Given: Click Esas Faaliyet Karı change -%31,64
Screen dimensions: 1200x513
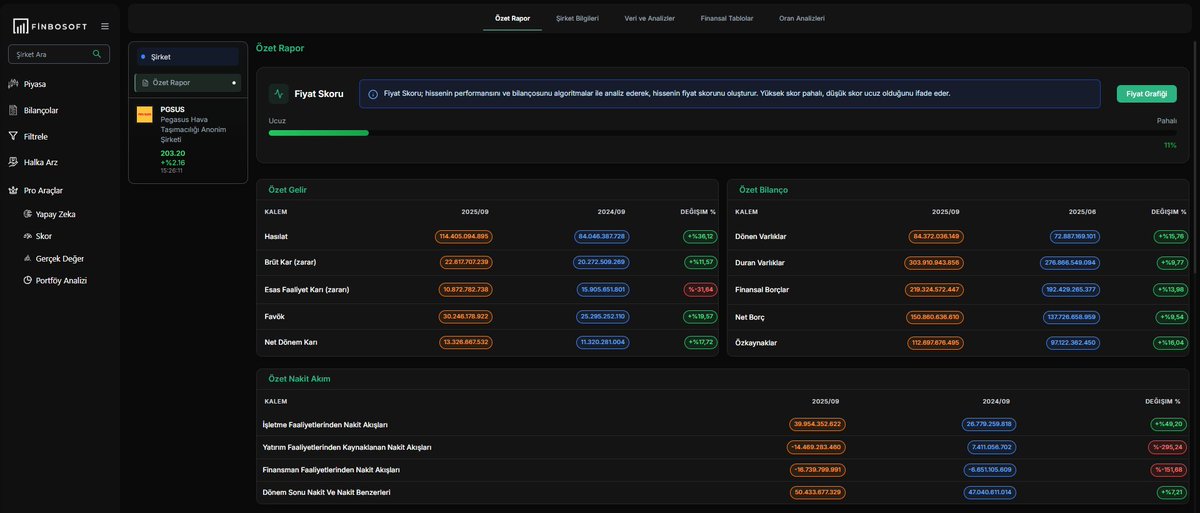Looking at the screenshot, I should (x=700, y=289).
